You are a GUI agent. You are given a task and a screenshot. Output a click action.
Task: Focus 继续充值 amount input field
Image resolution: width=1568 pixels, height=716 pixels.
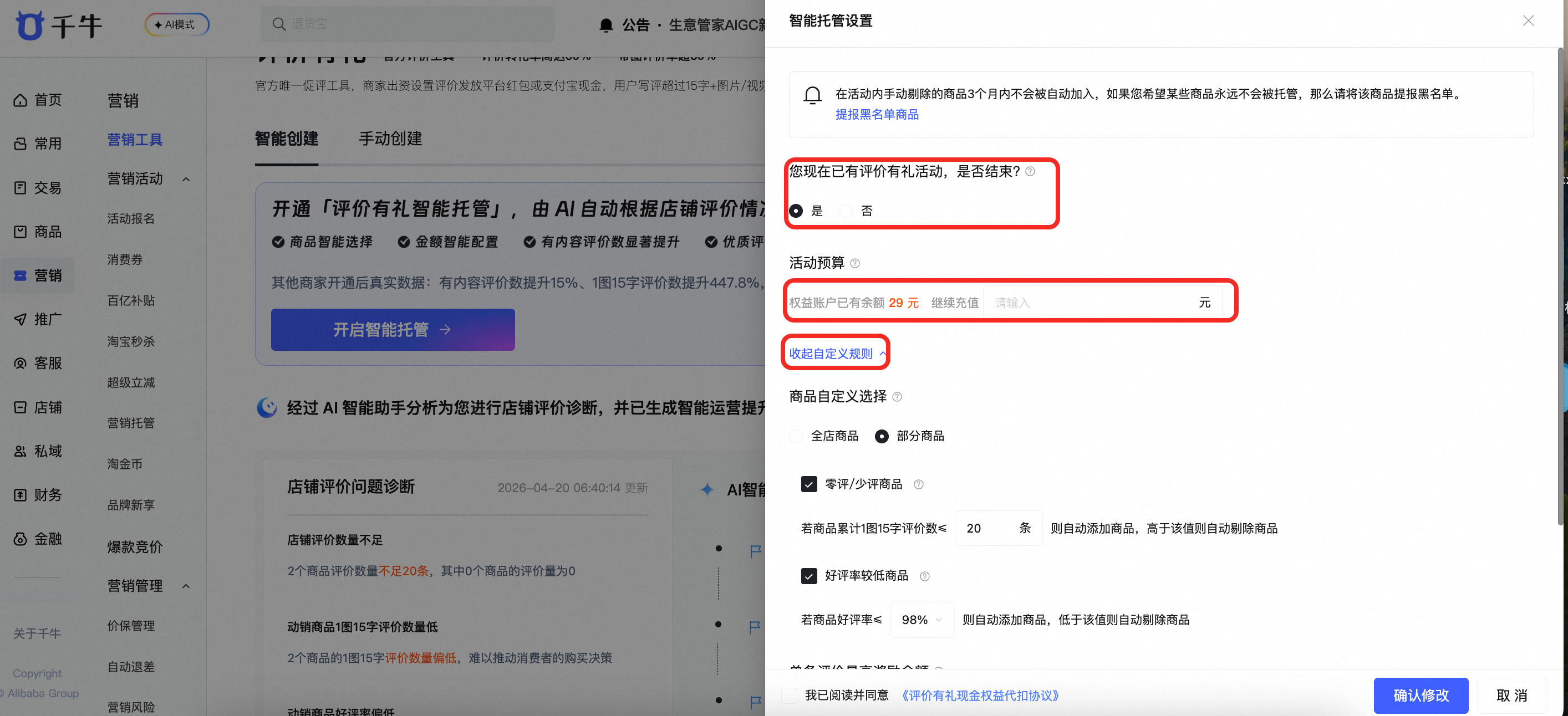pos(1103,303)
